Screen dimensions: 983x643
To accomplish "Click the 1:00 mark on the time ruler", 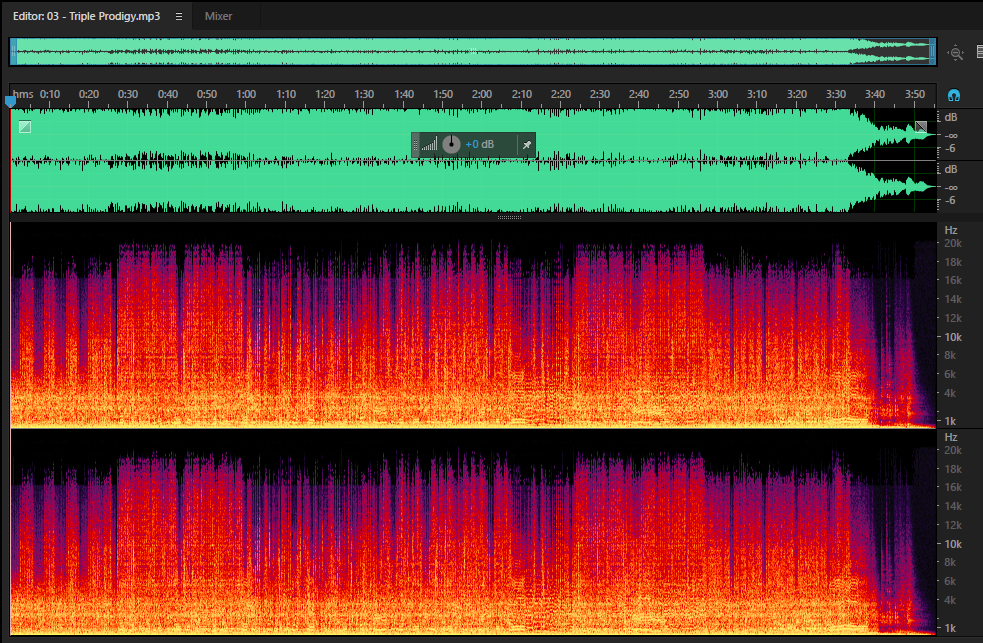I will [x=246, y=94].
